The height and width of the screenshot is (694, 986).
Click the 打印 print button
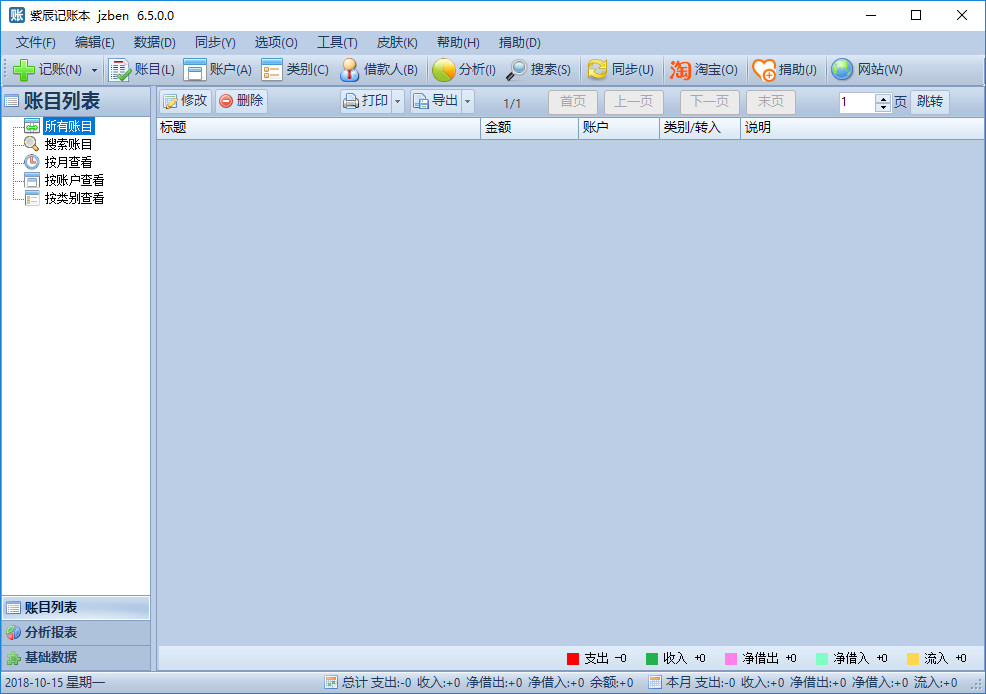pos(366,101)
